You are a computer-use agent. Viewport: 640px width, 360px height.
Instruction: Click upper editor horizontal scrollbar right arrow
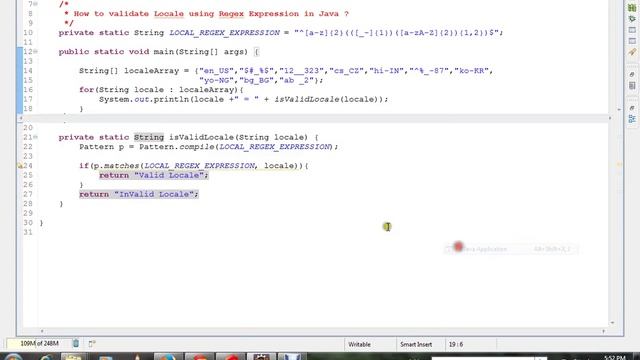pyautogui.click(x=610, y=118)
